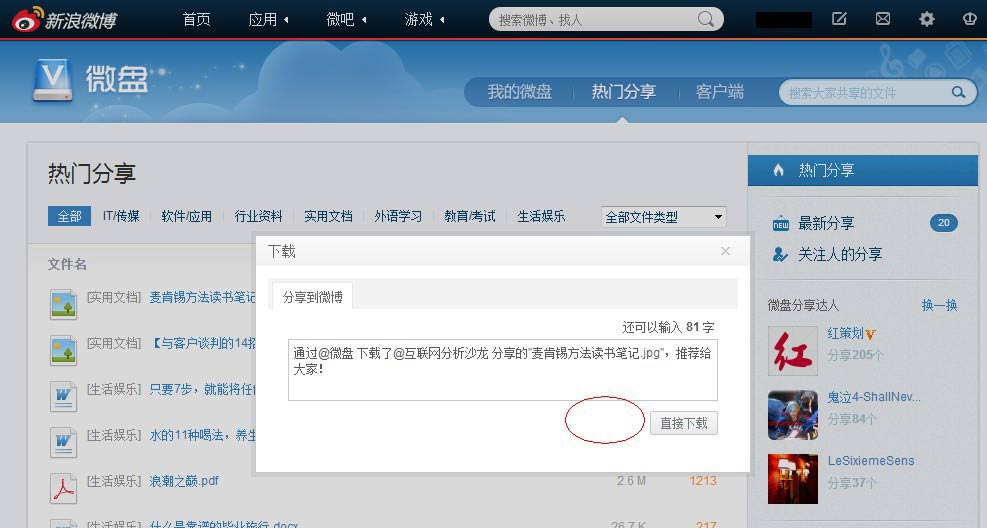This screenshot has height=528, width=987.
Task: Open user LeSixiemeSens profile link
Action: click(871, 461)
